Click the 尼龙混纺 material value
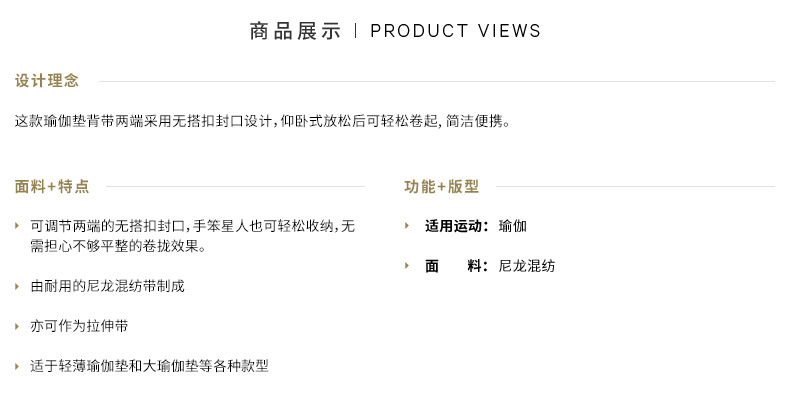This screenshot has height=400, width=790. (x=527, y=266)
